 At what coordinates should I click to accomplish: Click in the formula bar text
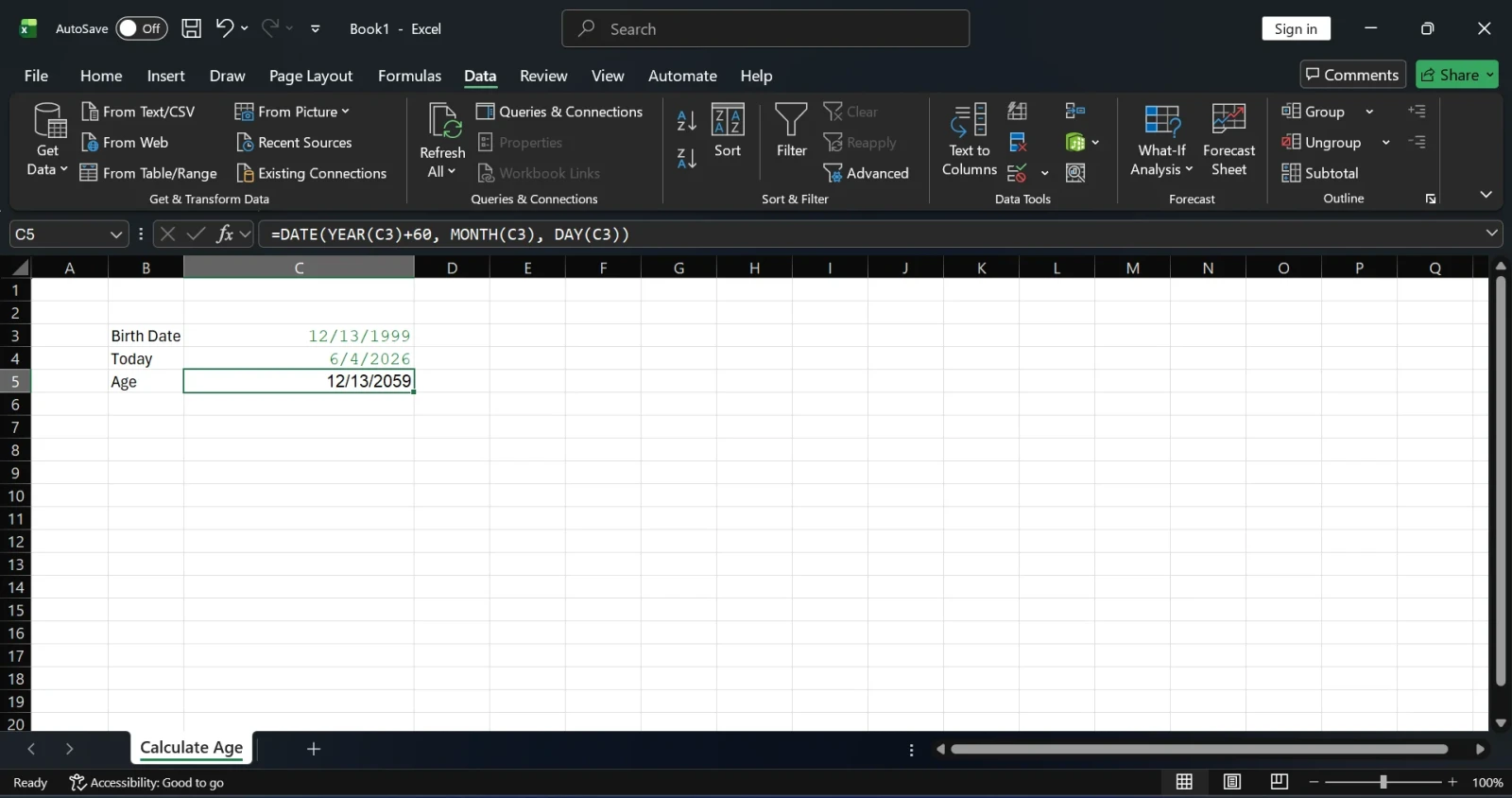[450, 234]
